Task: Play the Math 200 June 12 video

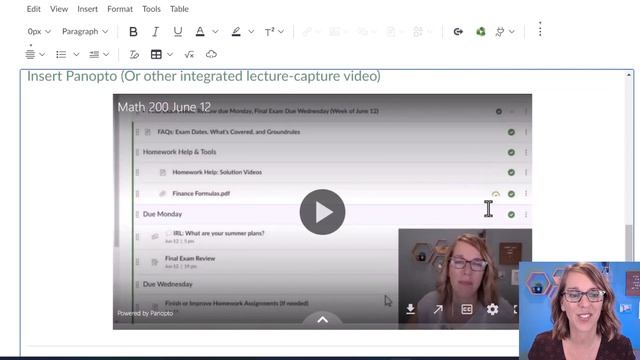Action: point(322,212)
